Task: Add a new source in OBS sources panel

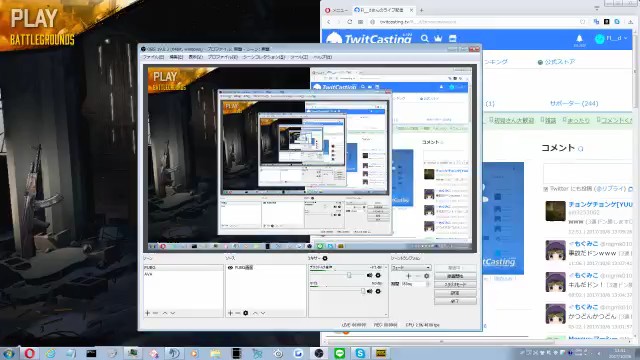Action: click(230, 313)
